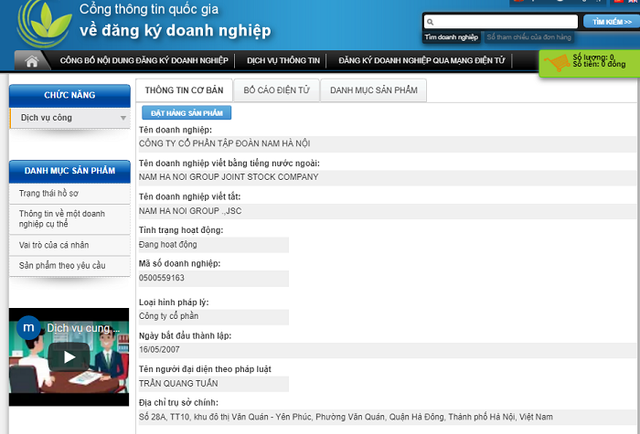Expand the Dịch vụ công arrow
Screen dimensions: 640x434
123,118
